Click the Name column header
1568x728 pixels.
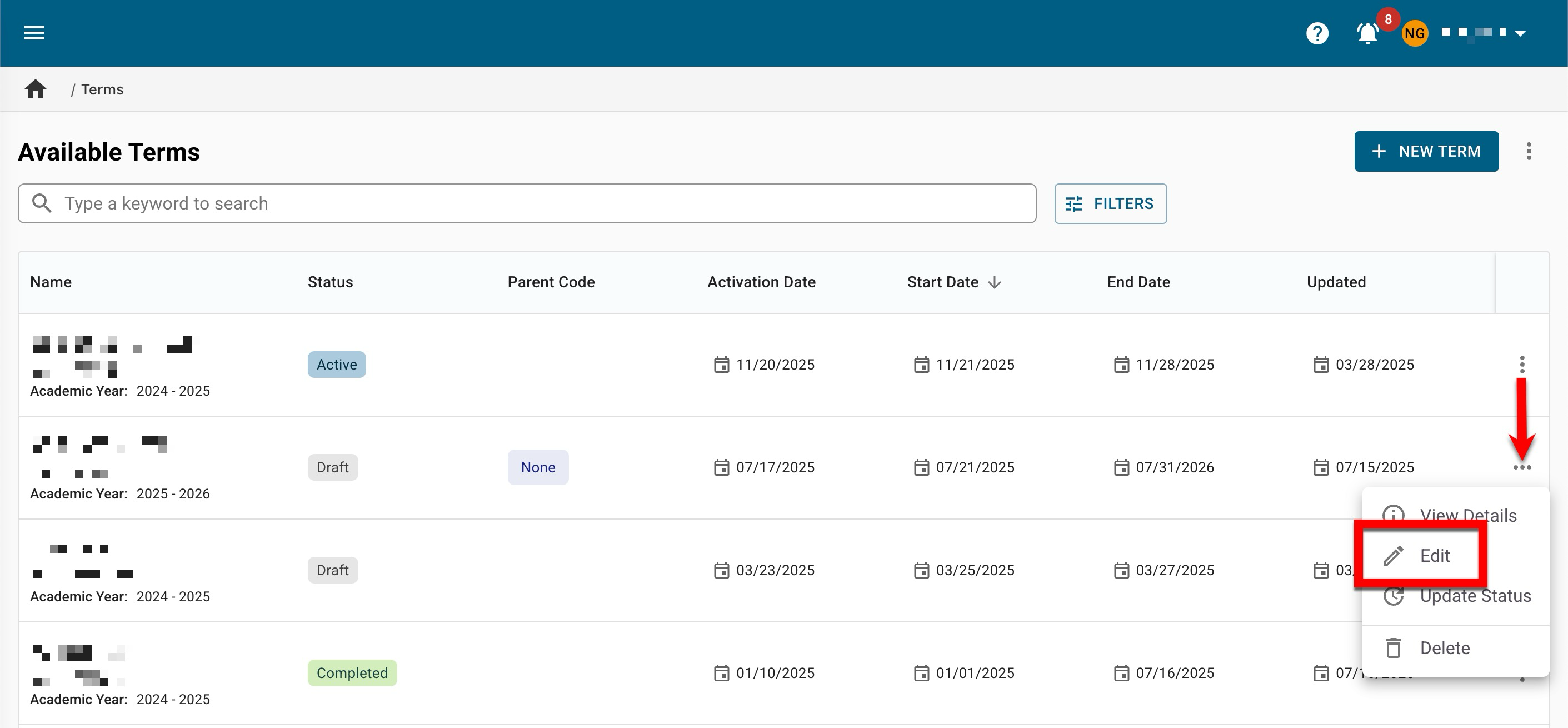pyautogui.click(x=51, y=282)
